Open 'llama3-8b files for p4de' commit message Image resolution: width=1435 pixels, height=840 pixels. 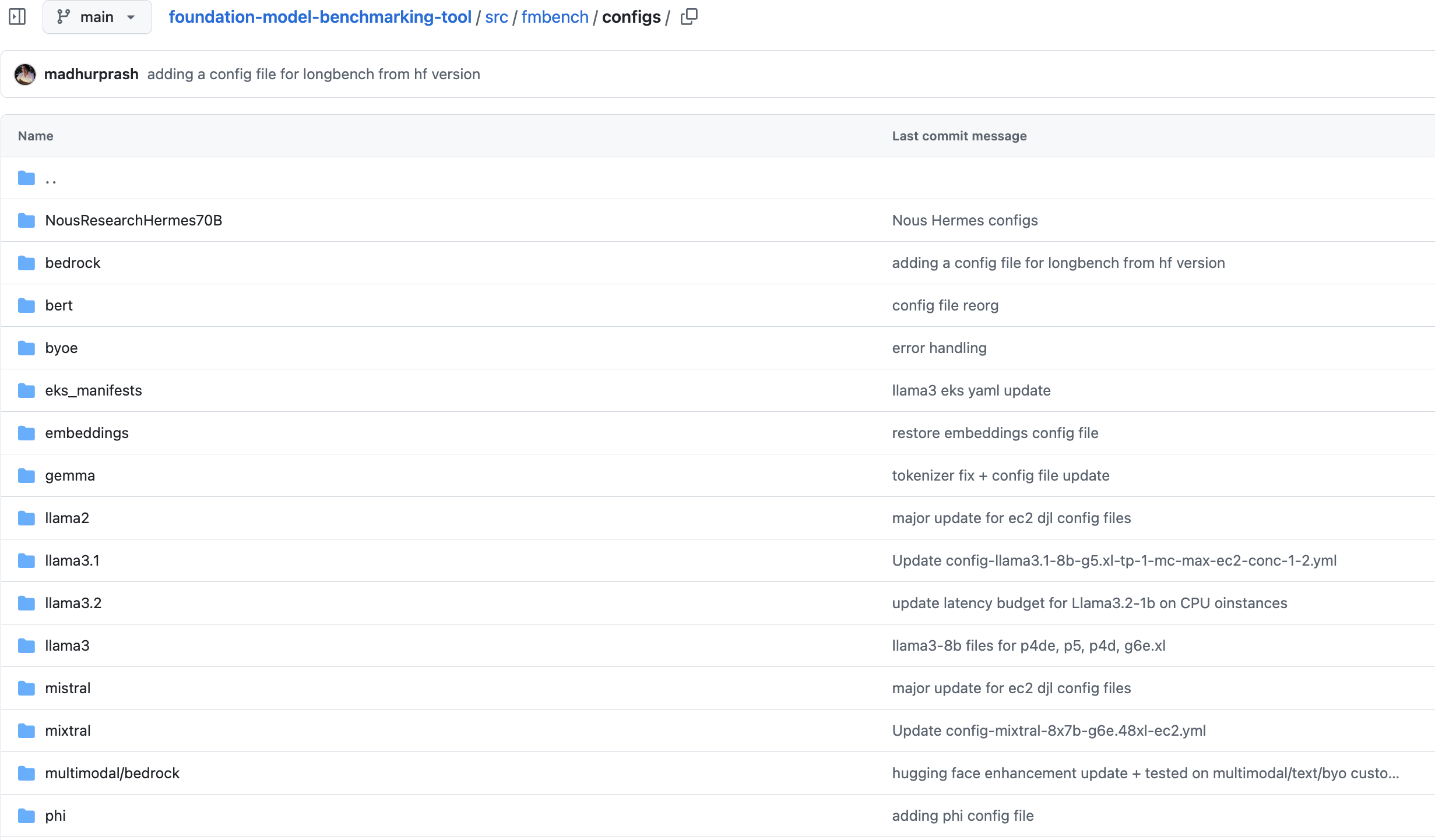click(1029, 645)
